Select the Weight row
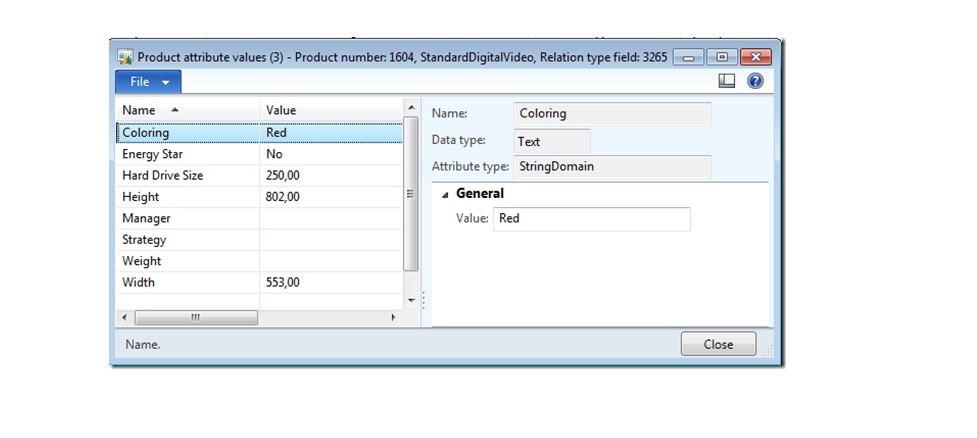Viewport: 977px width, 438px height. click(259, 260)
